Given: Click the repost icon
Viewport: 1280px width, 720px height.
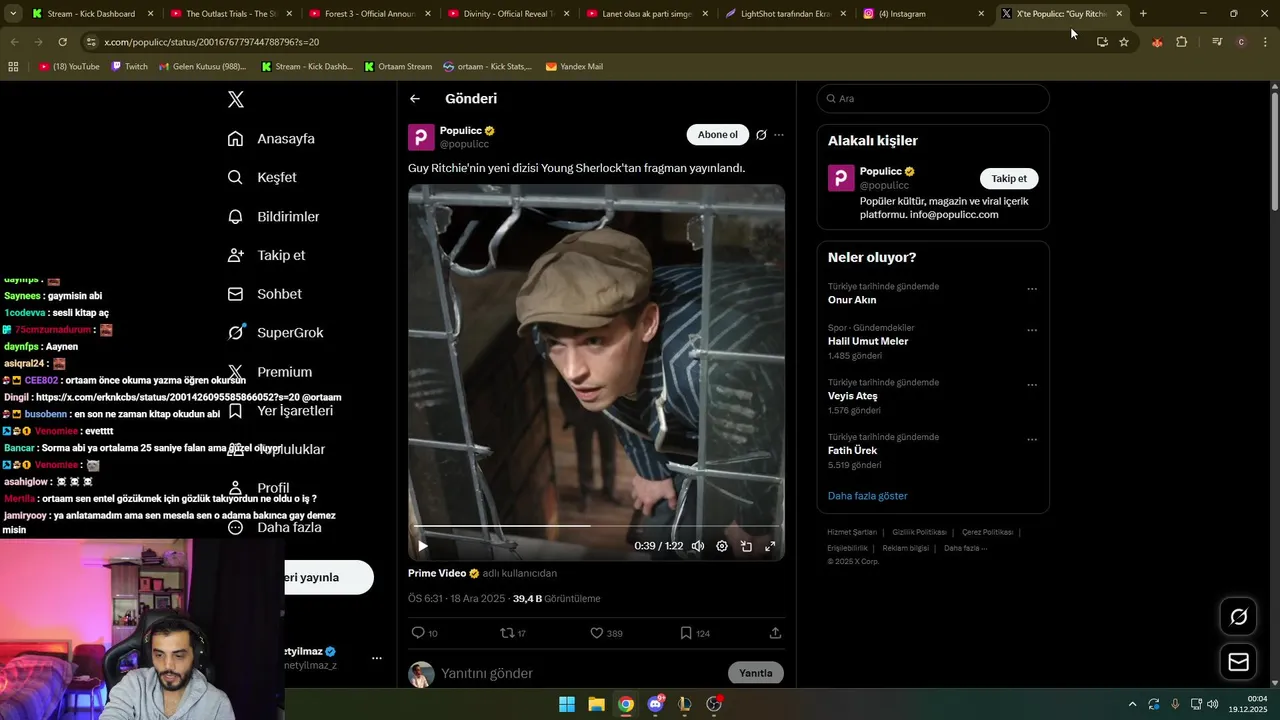Looking at the screenshot, I should coord(507,633).
